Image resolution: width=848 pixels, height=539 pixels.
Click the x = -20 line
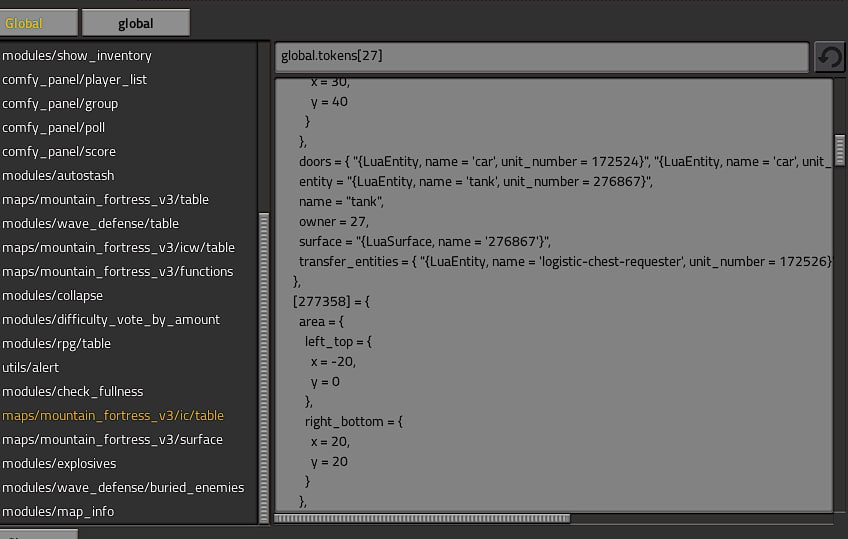click(333, 362)
